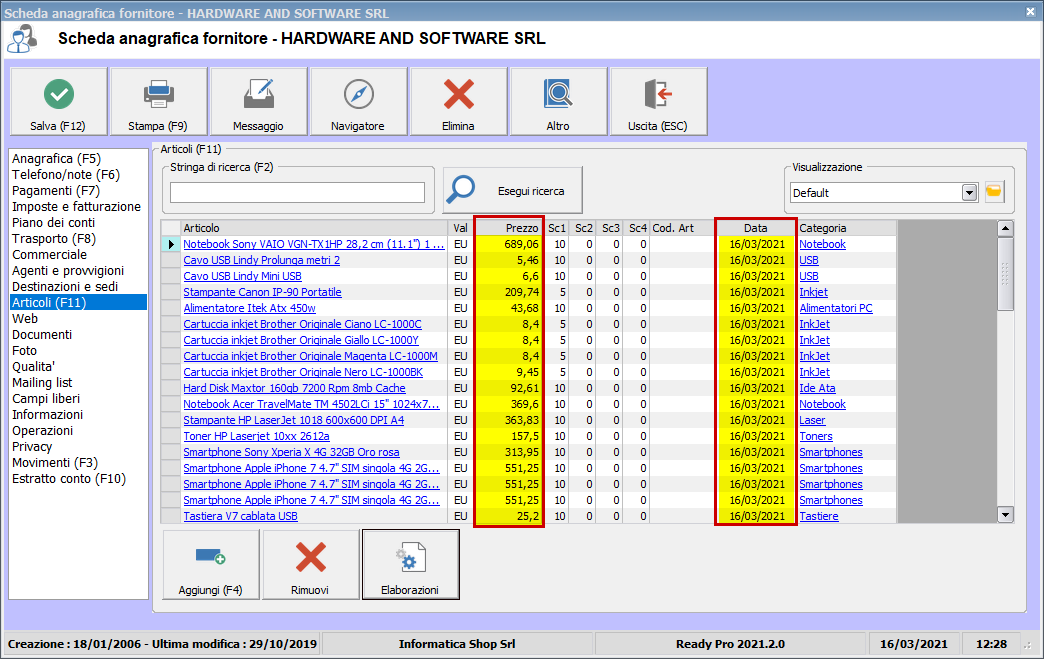1044x659 pixels.
Task: Open Notebook Sony VAIO VGN-TX1HP article link
Action: pyautogui.click(x=314, y=244)
